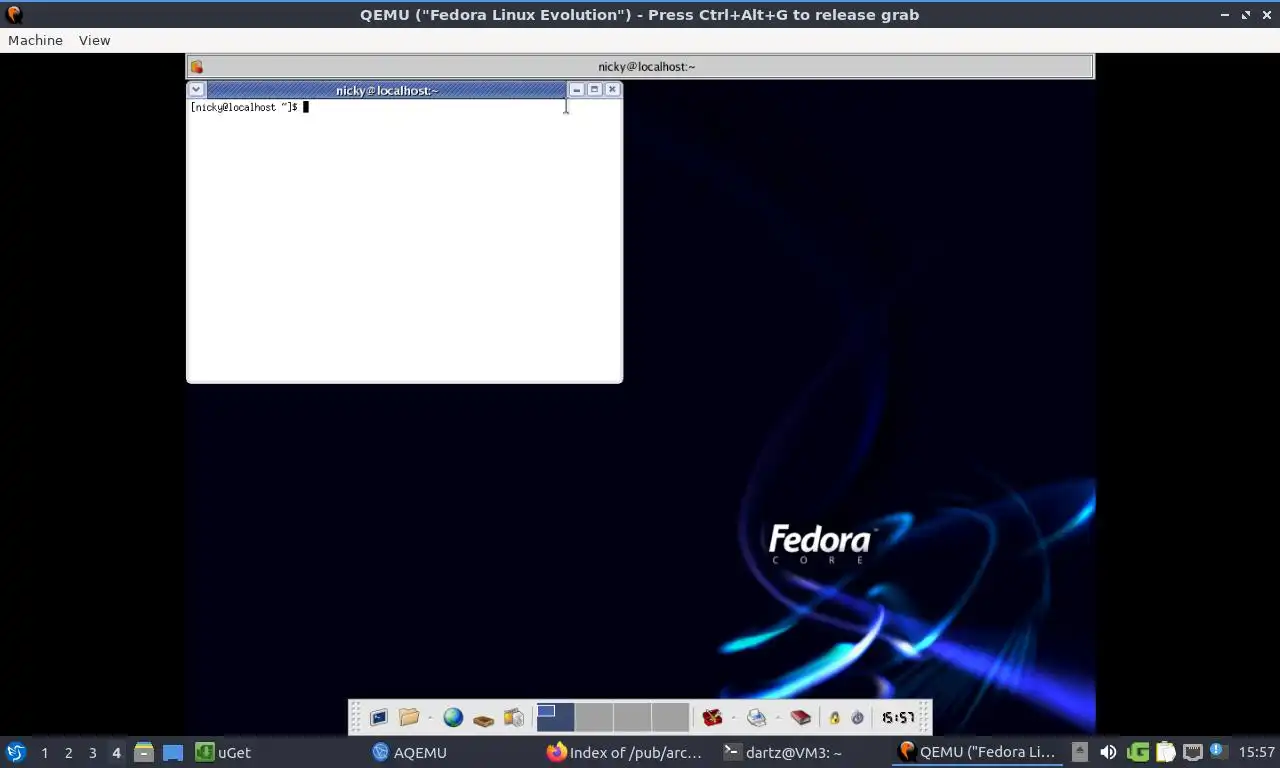Open the volume speaker tray icon
This screenshot has height=768, width=1280.
1108,752
